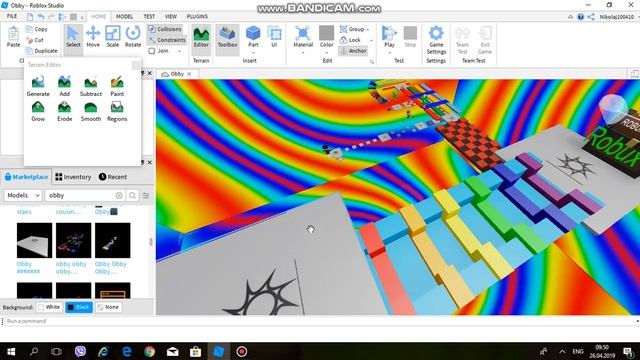The image size is (640, 360).
Task: Open the Toolbox filter options icon
Action: coord(145,196)
